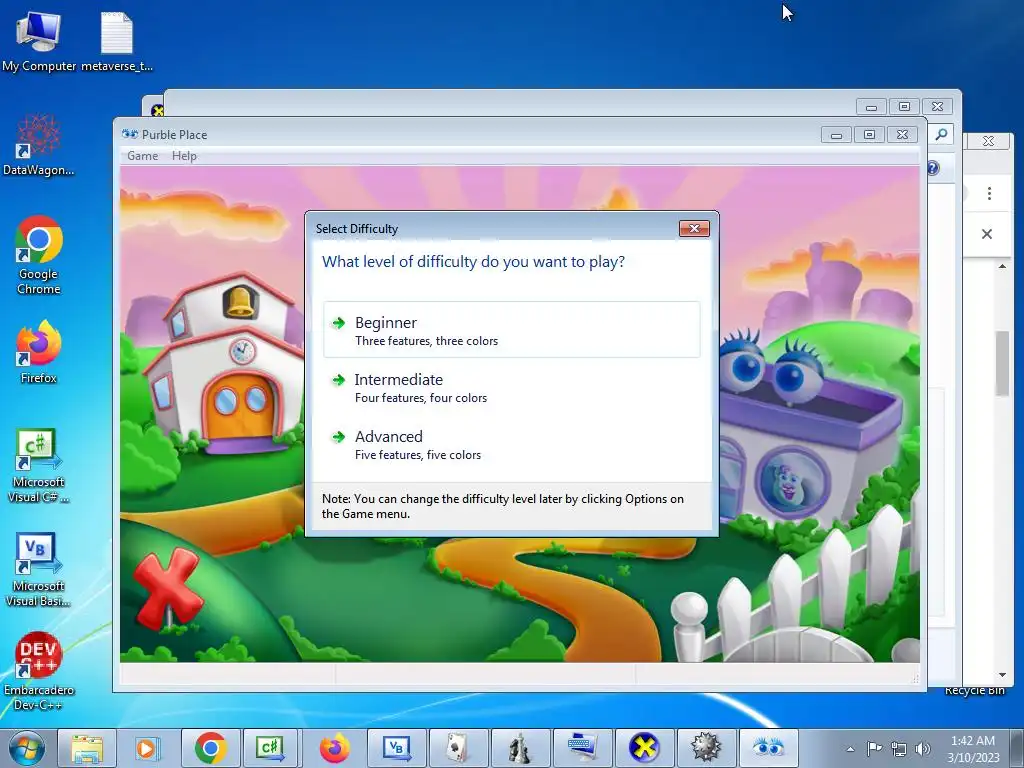
Task: Choose the Beginner difficulty option
Action: pyautogui.click(x=511, y=330)
